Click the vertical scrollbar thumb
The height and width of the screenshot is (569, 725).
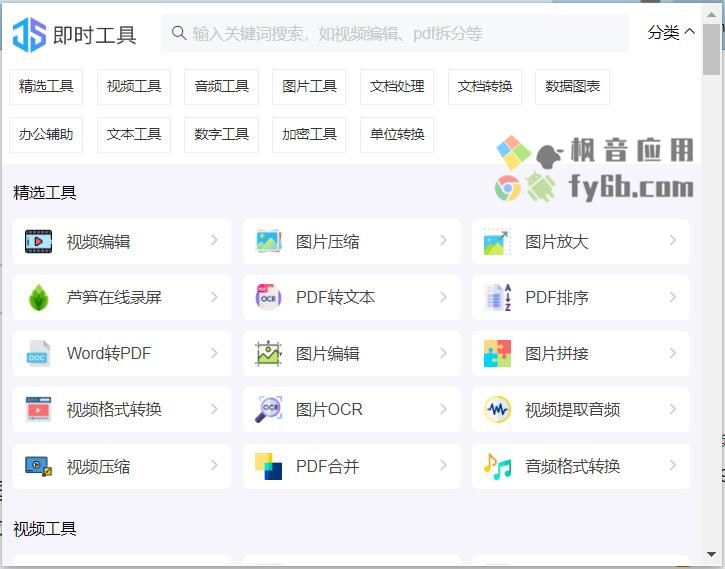pos(712,49)
